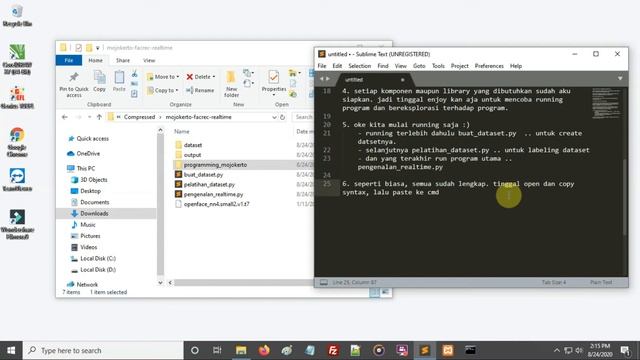The image size is (640, 360).
Task: Go back with Explorer's back arrow
Action: pyautogui.click(x=64, y=117)
